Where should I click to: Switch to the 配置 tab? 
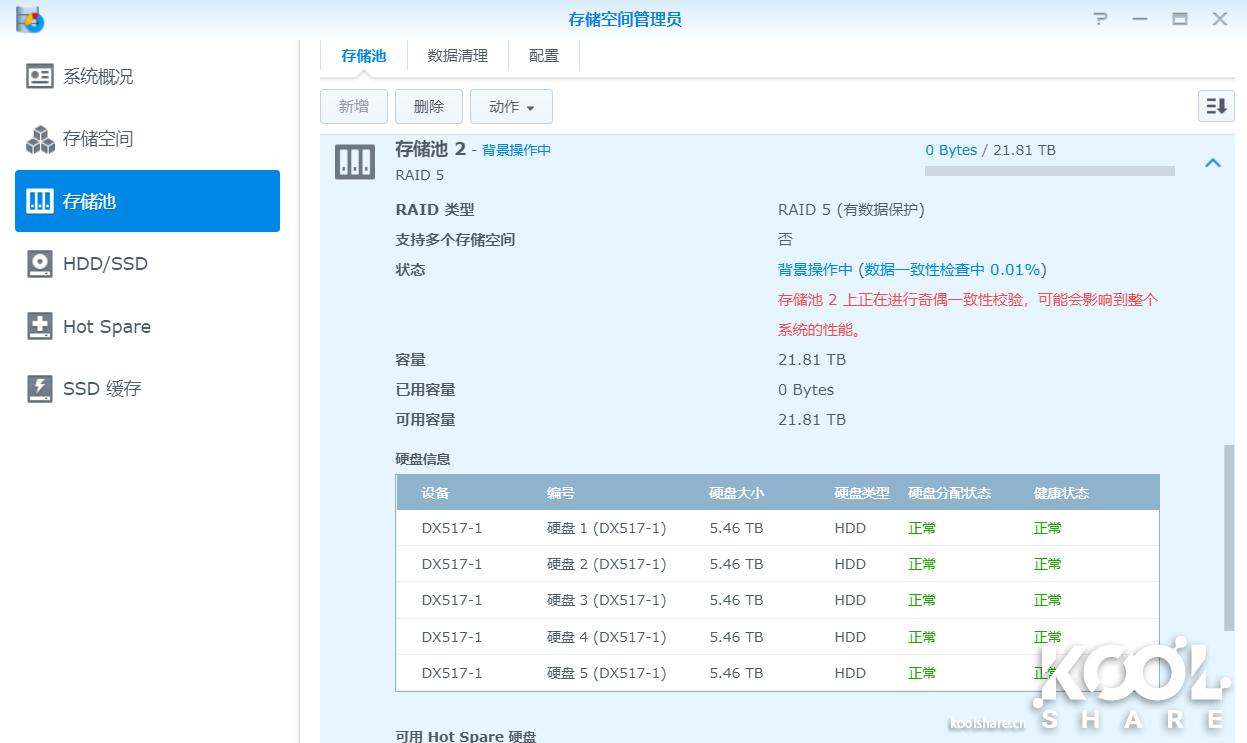(544, 56)
